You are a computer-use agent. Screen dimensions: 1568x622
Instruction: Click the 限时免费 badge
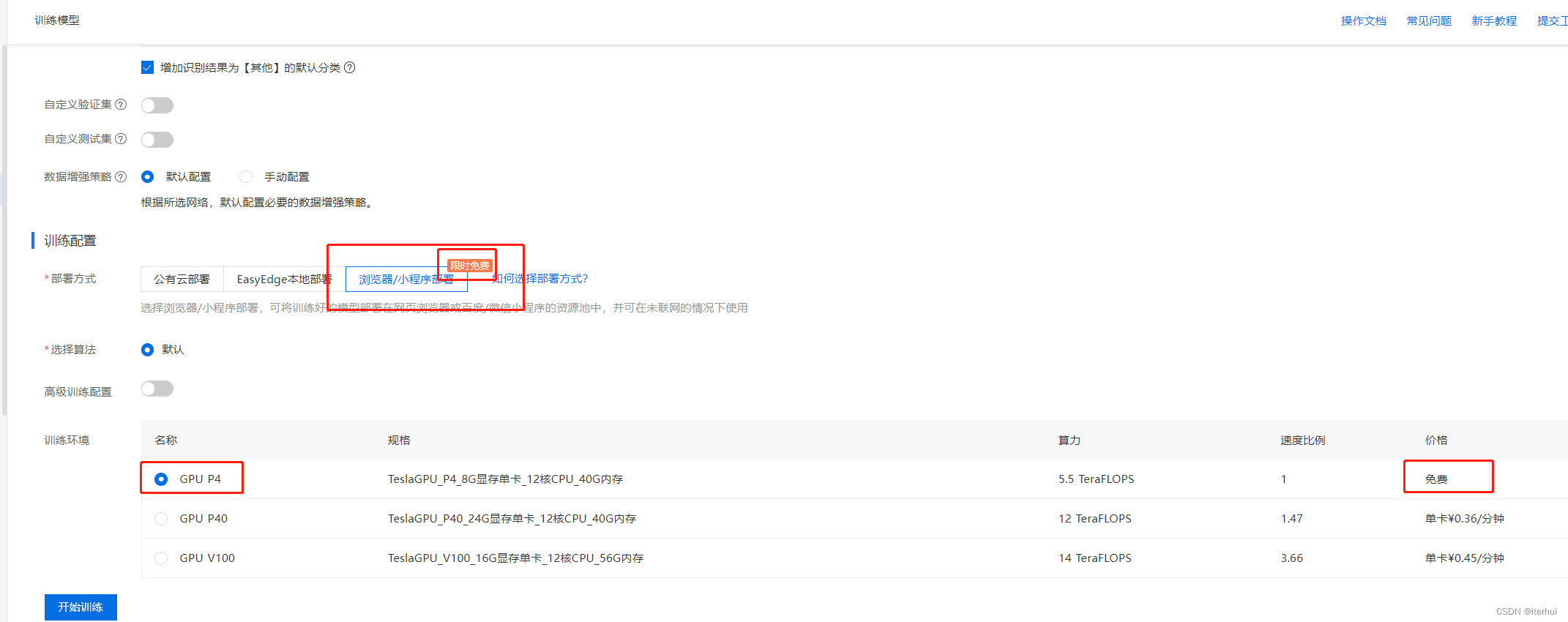tap(470, 266)
